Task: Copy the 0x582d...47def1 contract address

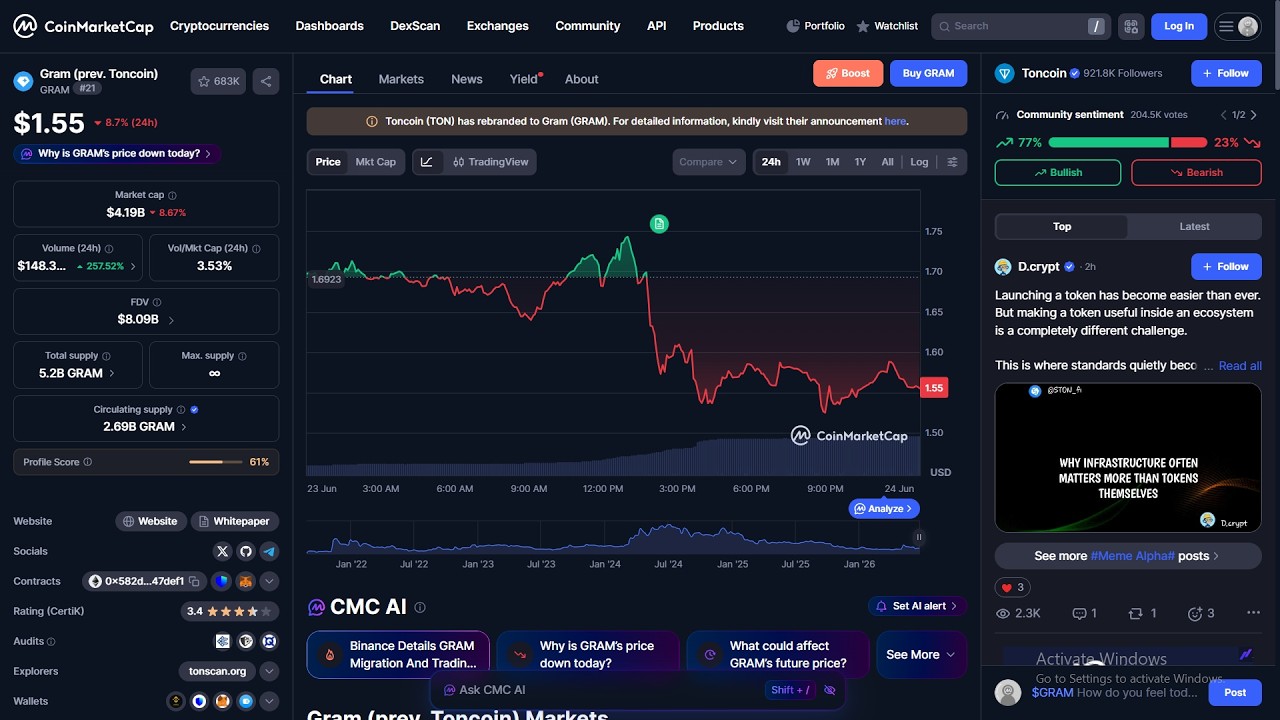Action: click(195, 581)
